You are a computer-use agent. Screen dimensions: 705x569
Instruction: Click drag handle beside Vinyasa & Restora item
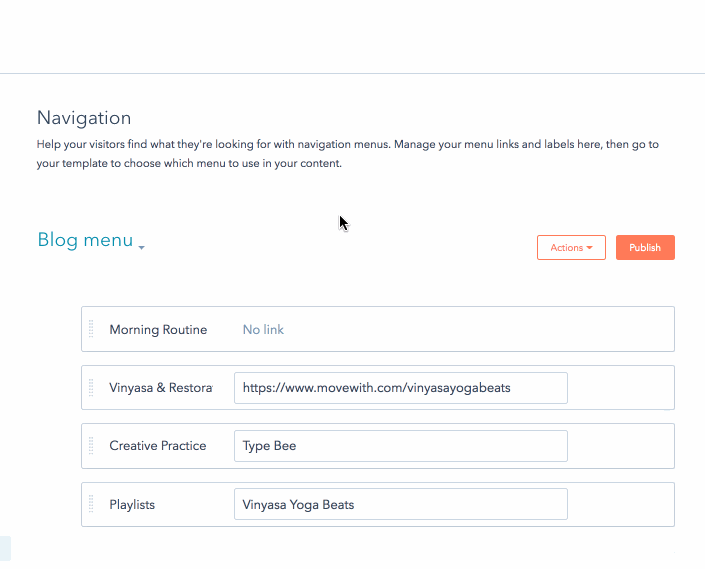click(x=91, y=388)
